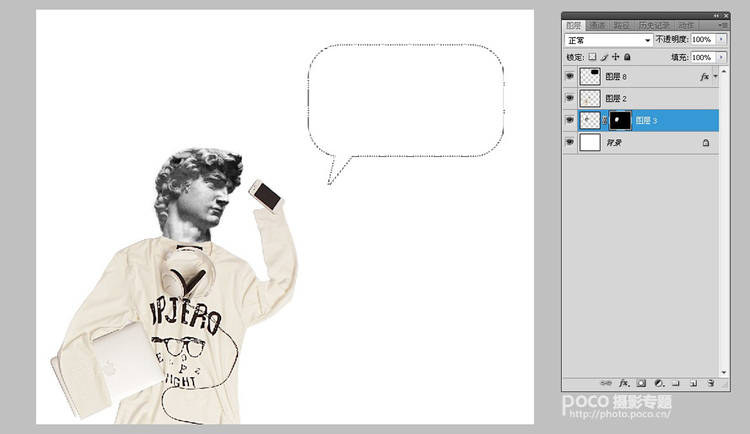
Task: Click the link layers icon
Action: (607, 383)
